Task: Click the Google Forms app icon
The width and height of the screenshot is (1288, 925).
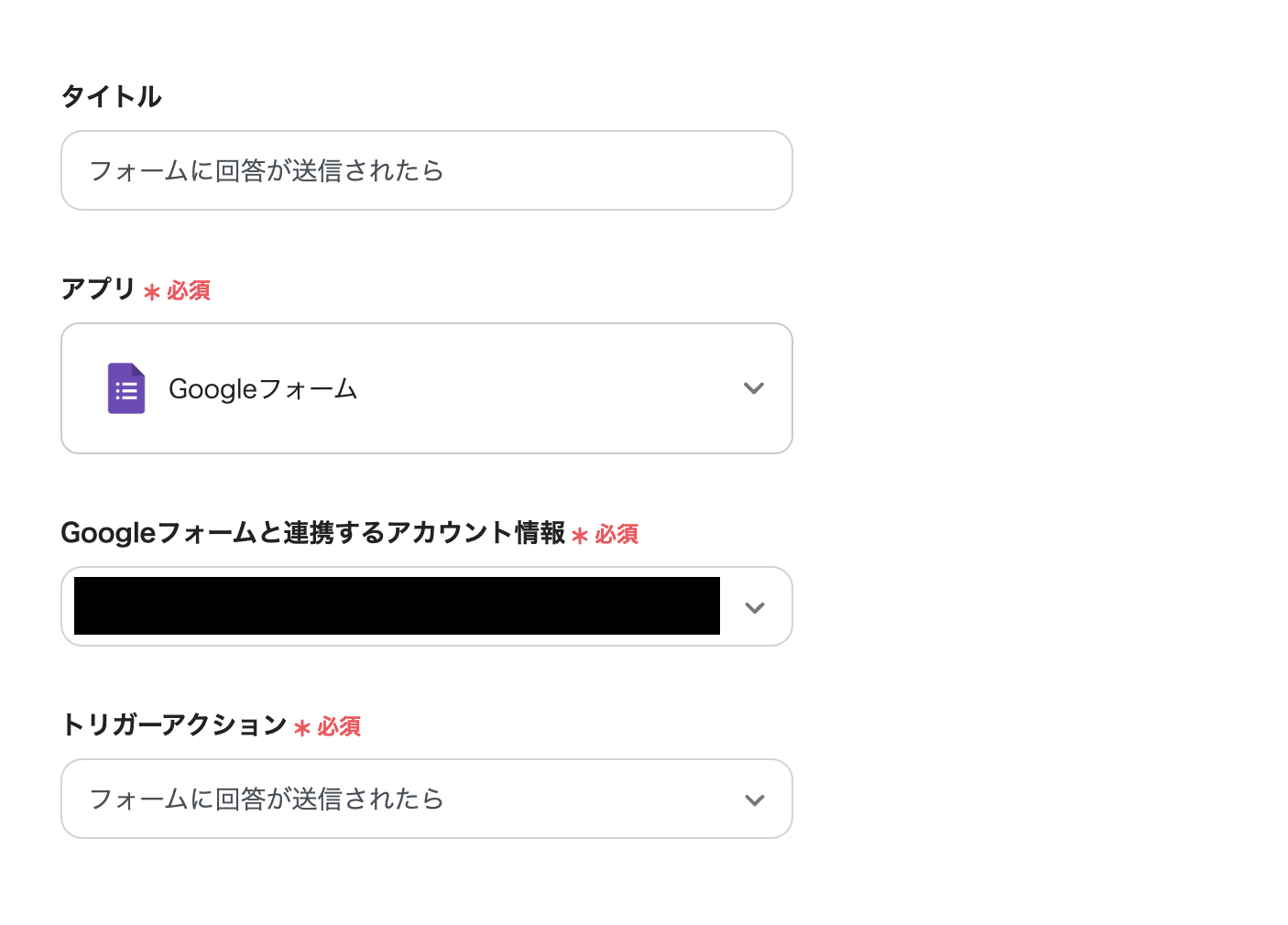Action: (x=126, y=388)
